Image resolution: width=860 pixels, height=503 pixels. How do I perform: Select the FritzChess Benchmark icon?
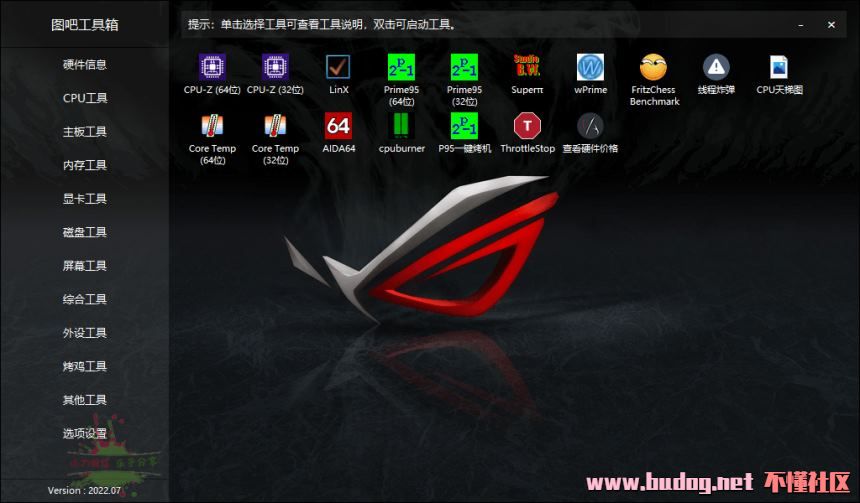point(653,67)
